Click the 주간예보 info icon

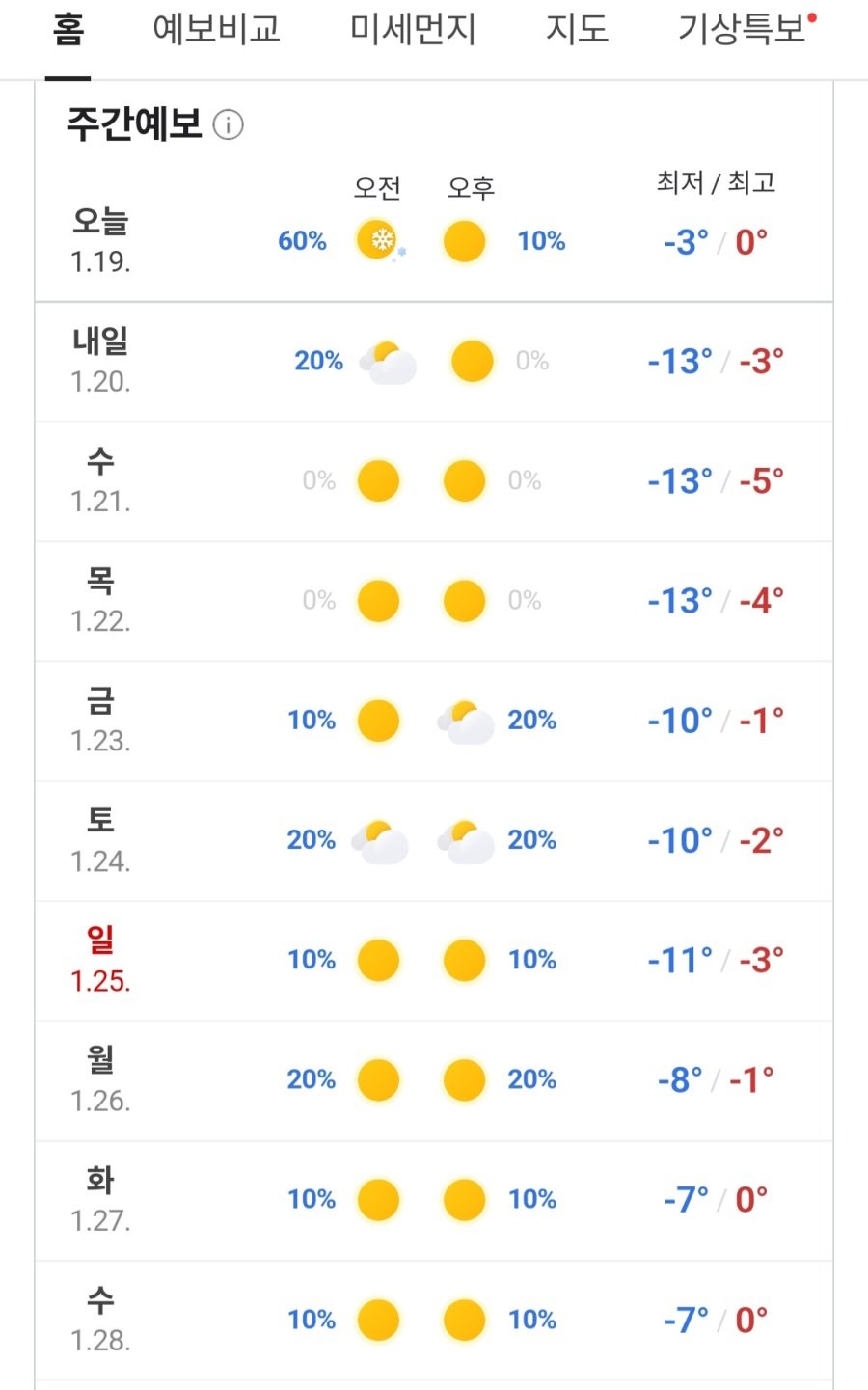point(229,125)
